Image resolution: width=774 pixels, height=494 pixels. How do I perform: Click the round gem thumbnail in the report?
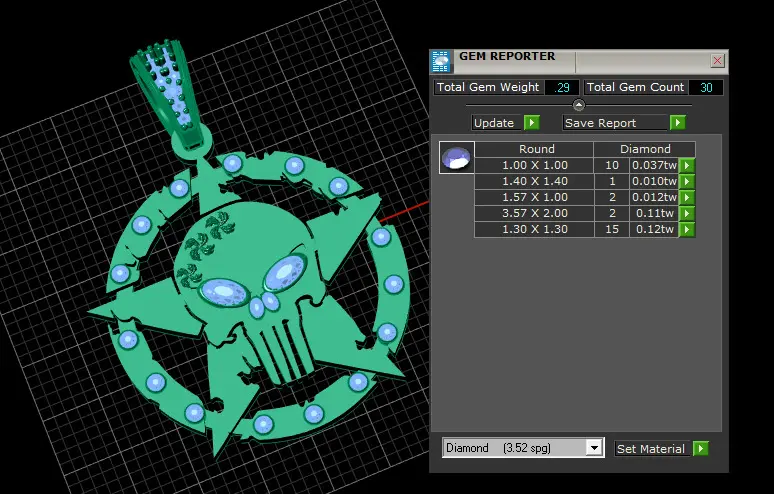[x=457, y=157]
